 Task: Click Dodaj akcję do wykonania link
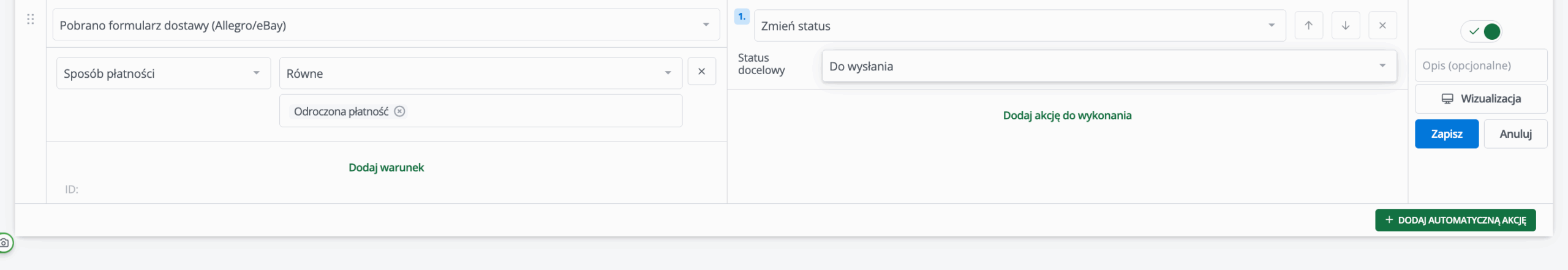click(1067, 116)
